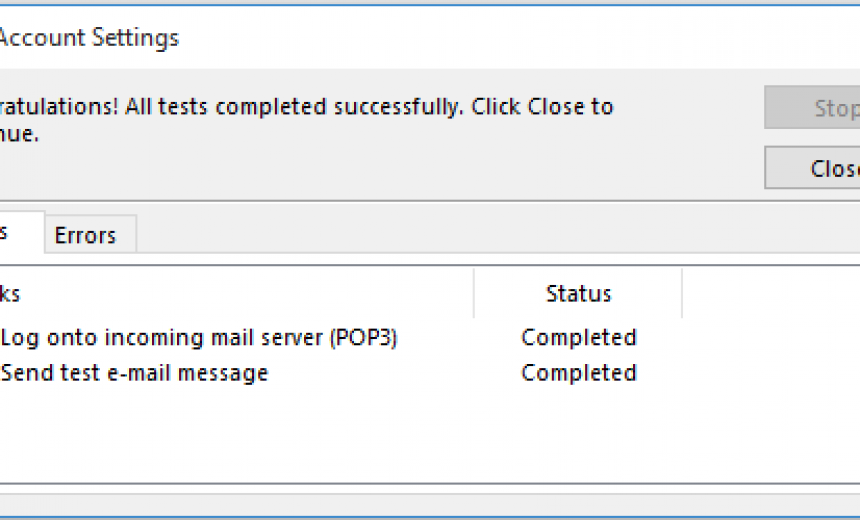
Task: Select the partially visible Tasks tab
Action: click(22, 232)
